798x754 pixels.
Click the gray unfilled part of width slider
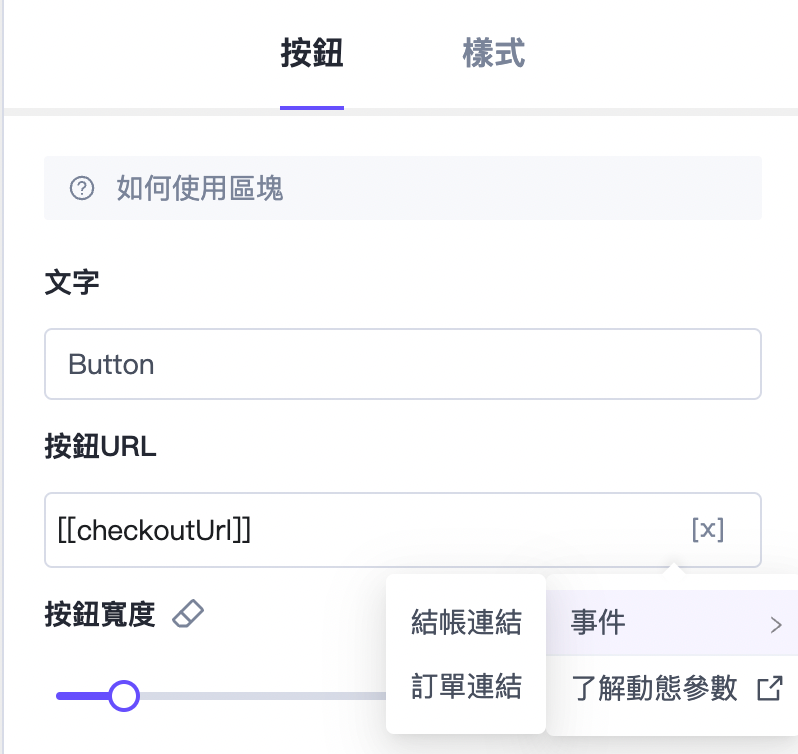[260, 696]
